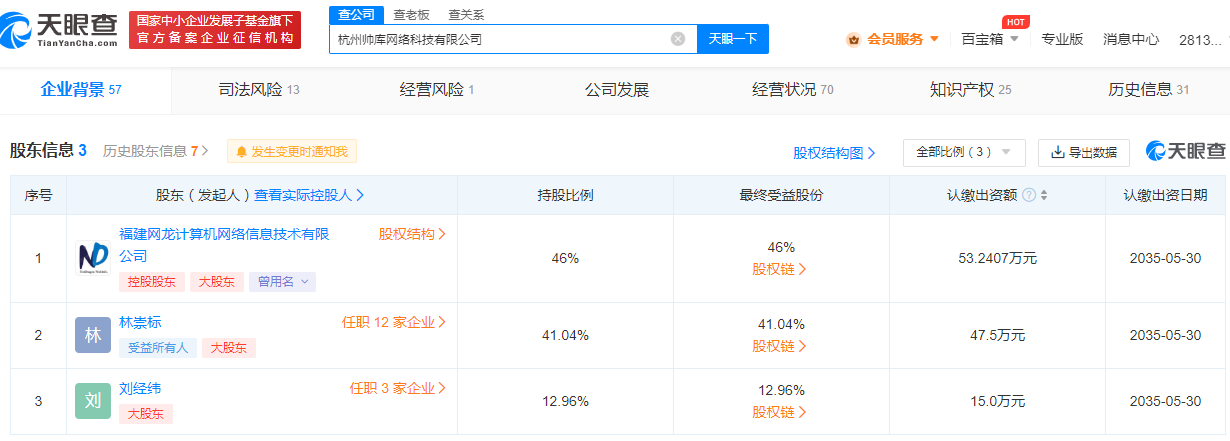Sort by subscribed capital amount
Image resolution: width=1230 pixels, height=441 pixels.
1044,195
